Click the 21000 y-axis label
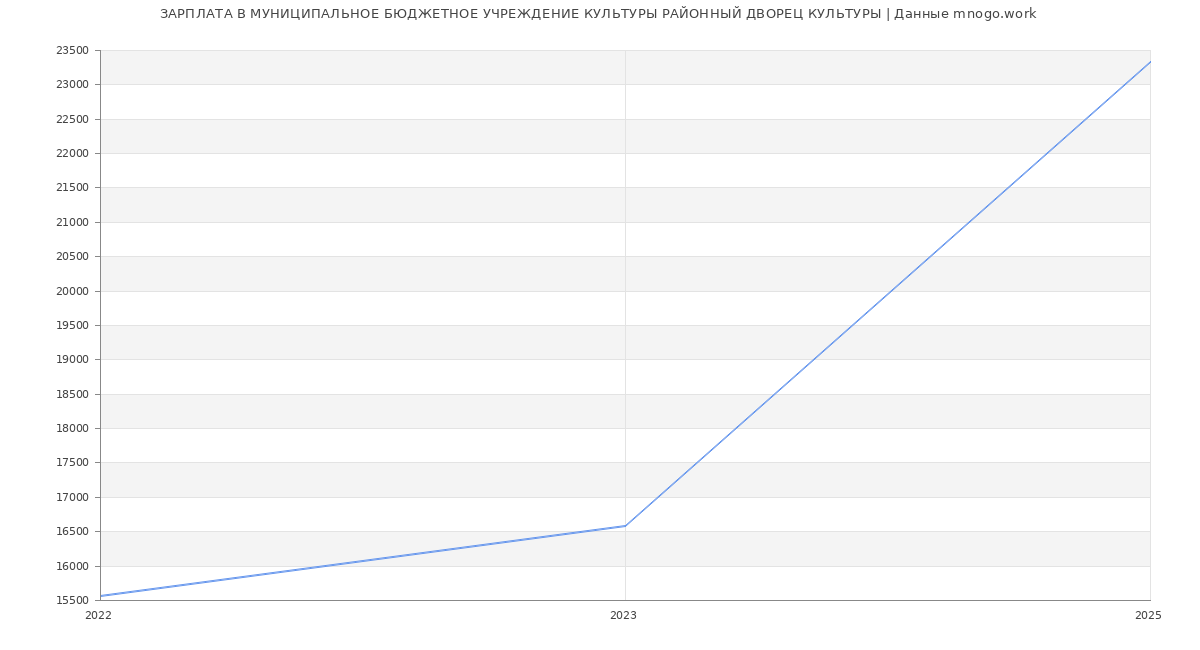1200x650 pixels. coord(73,222)
